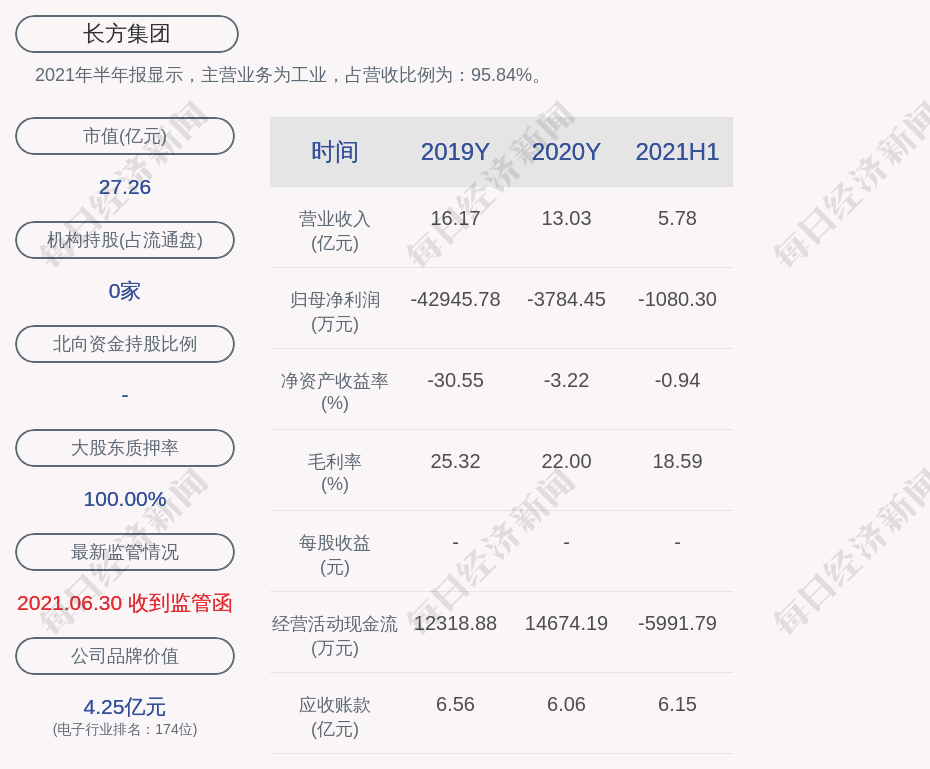This screenshot has width=930, height=769.
Task: Open the 北向资金持股比例 label
Action: (x=125, y=344)
